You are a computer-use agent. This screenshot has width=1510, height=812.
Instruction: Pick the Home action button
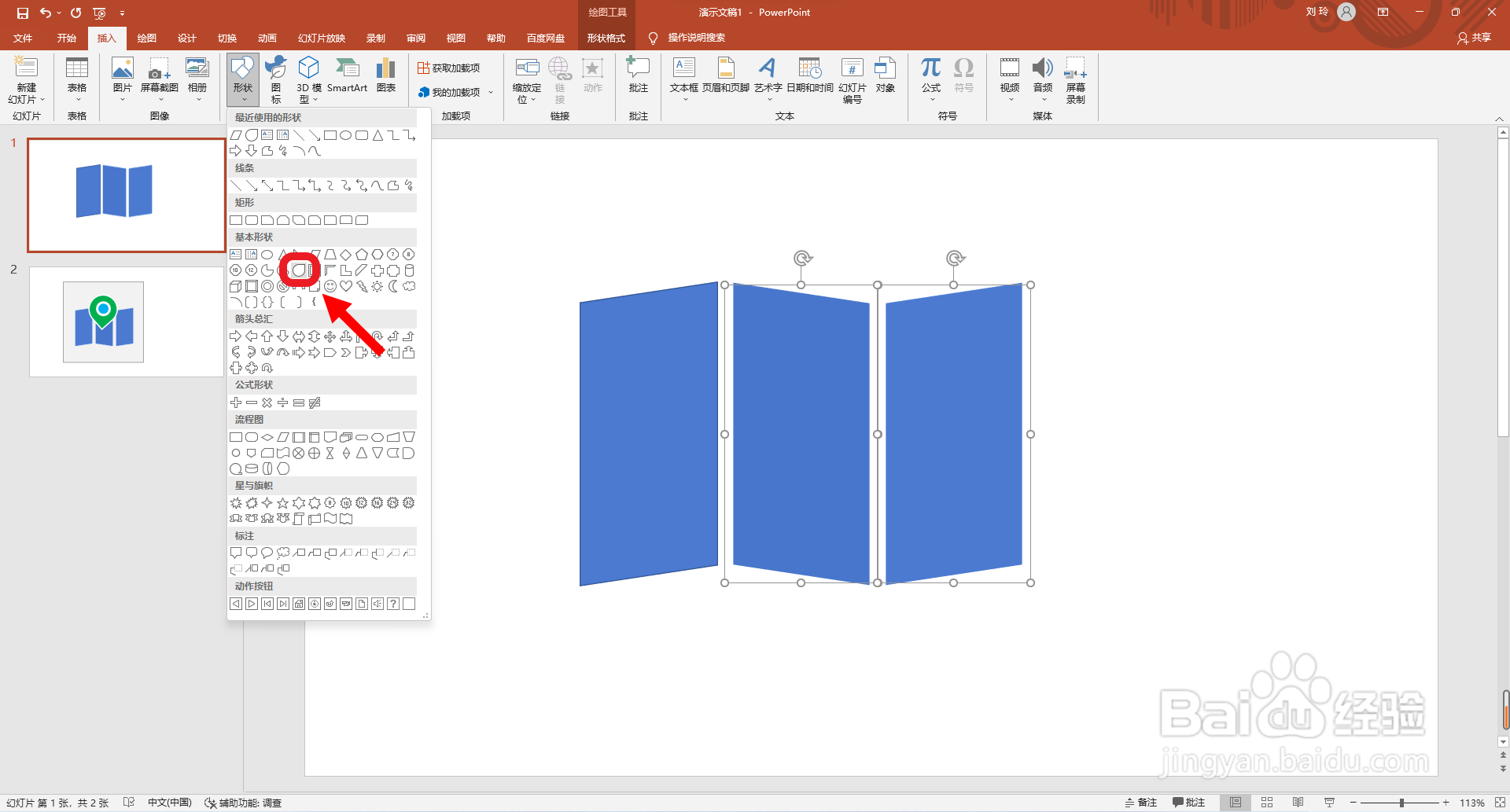point(299,604)
